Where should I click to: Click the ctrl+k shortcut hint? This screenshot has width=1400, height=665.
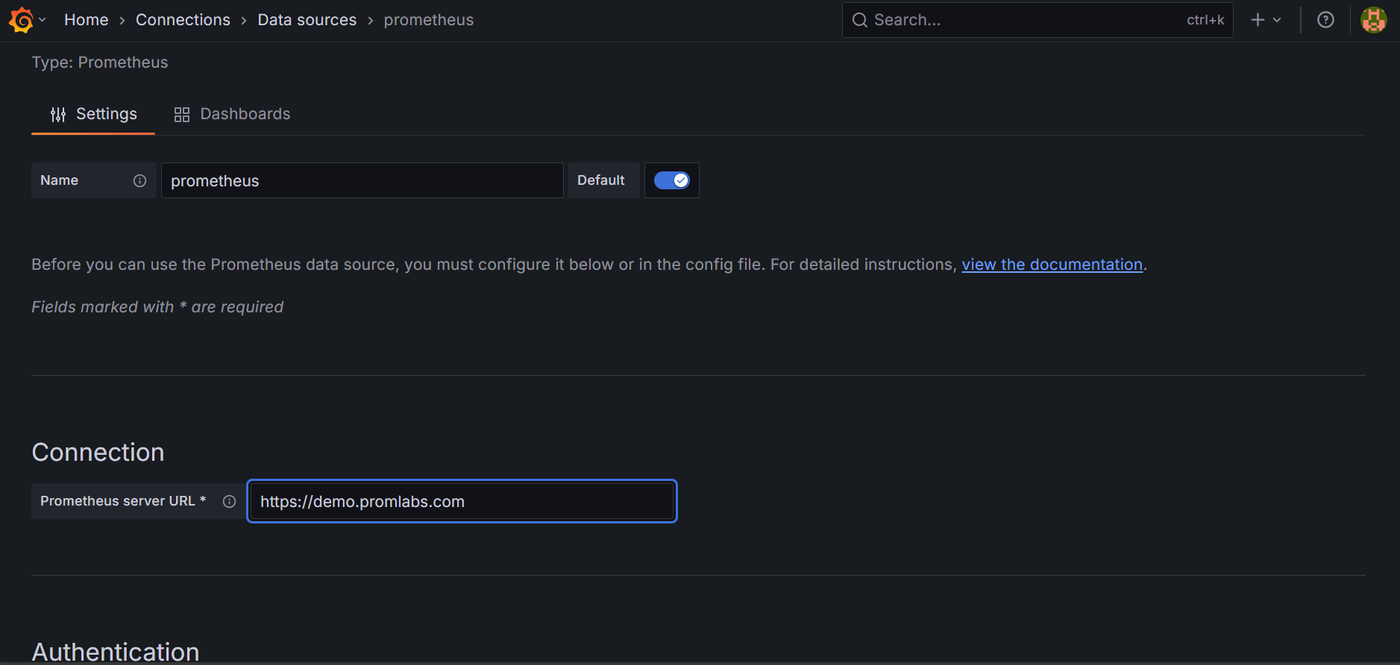(x=1206, y=20)
